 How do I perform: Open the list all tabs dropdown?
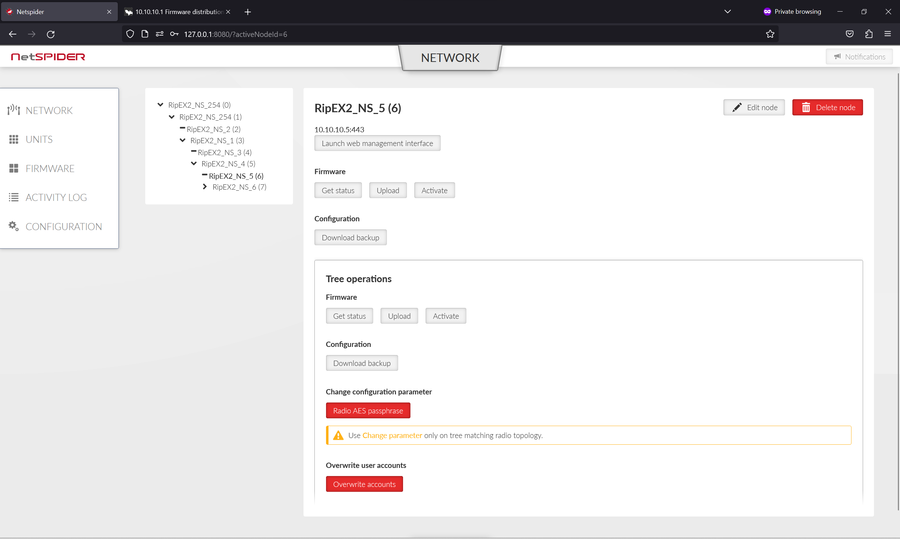(727, 11)
